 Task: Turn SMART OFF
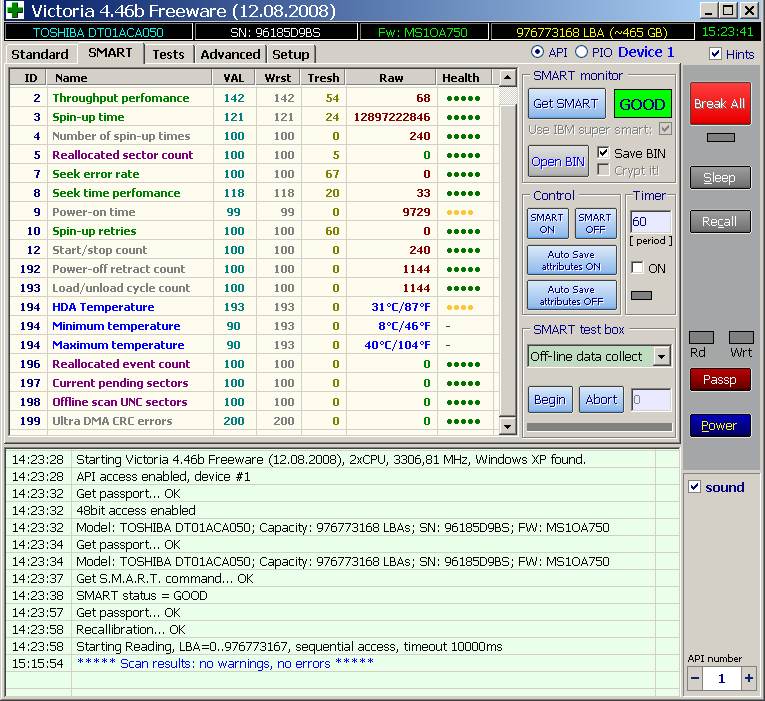pos(595,223)
